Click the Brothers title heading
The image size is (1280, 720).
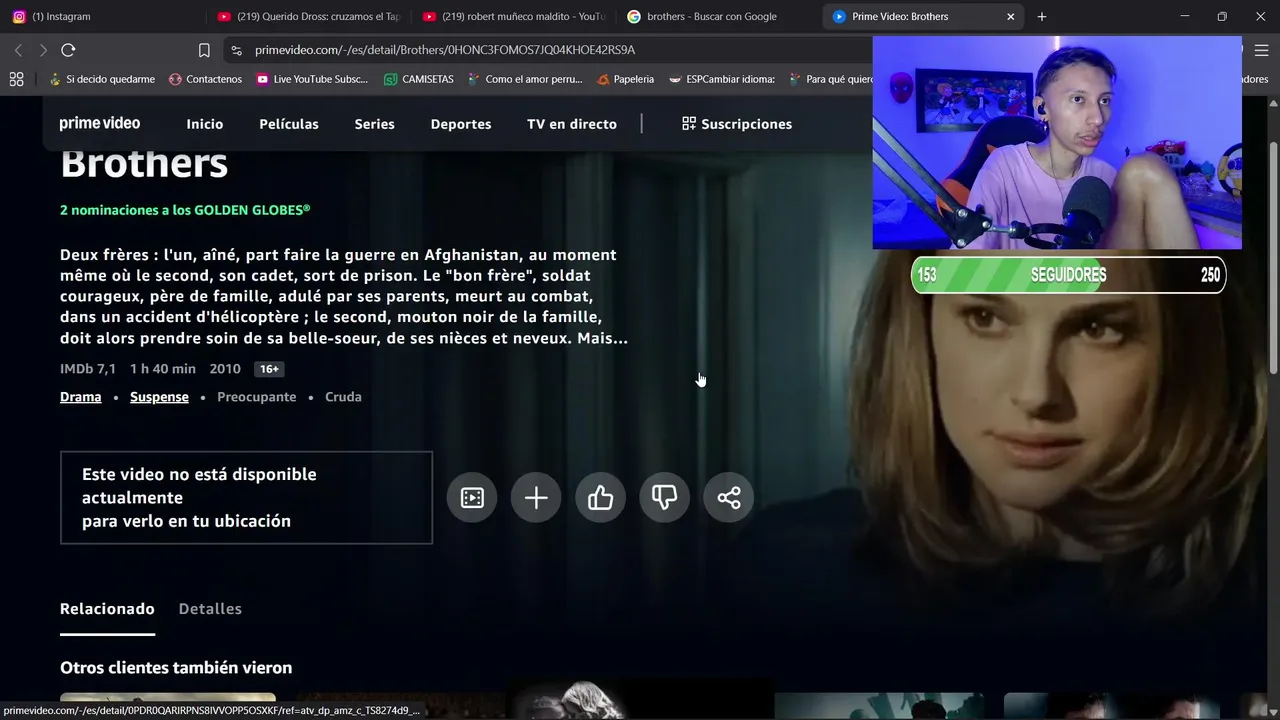(144, 163)
